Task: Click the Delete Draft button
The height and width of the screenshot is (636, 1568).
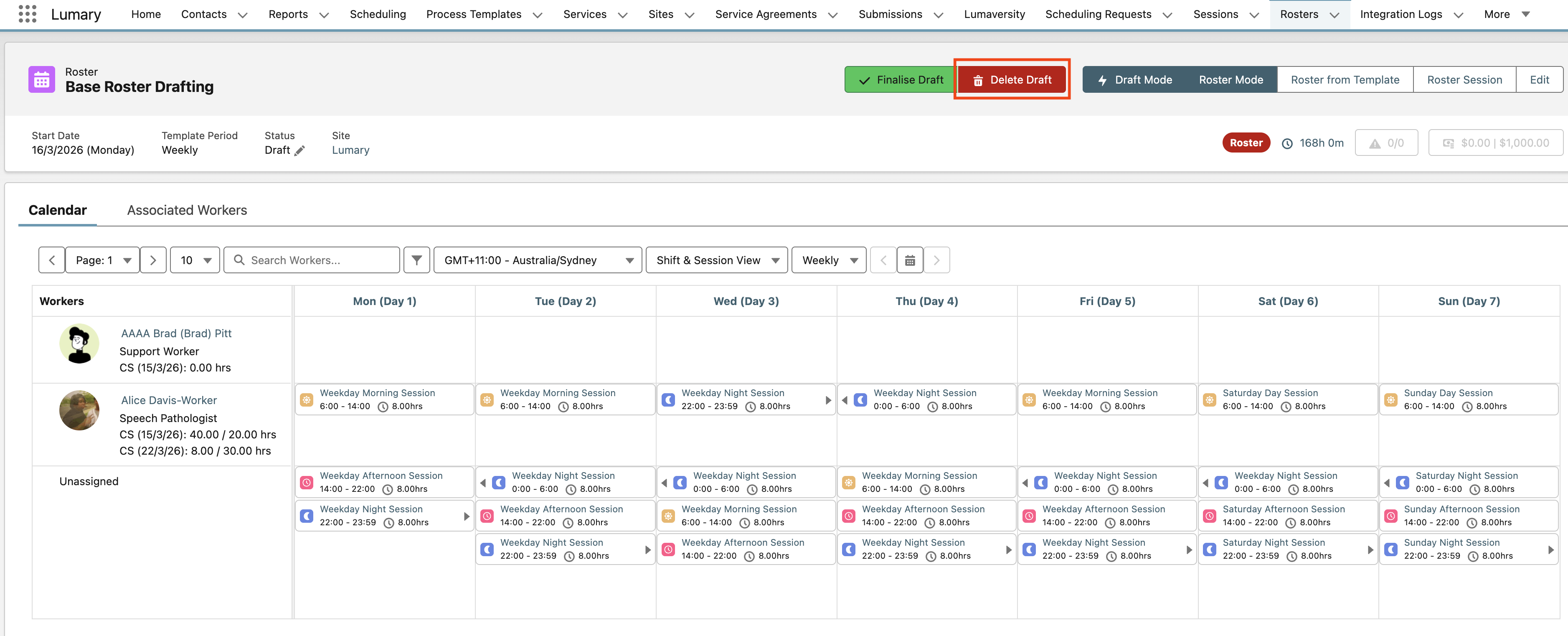Action: (1012, 80)
